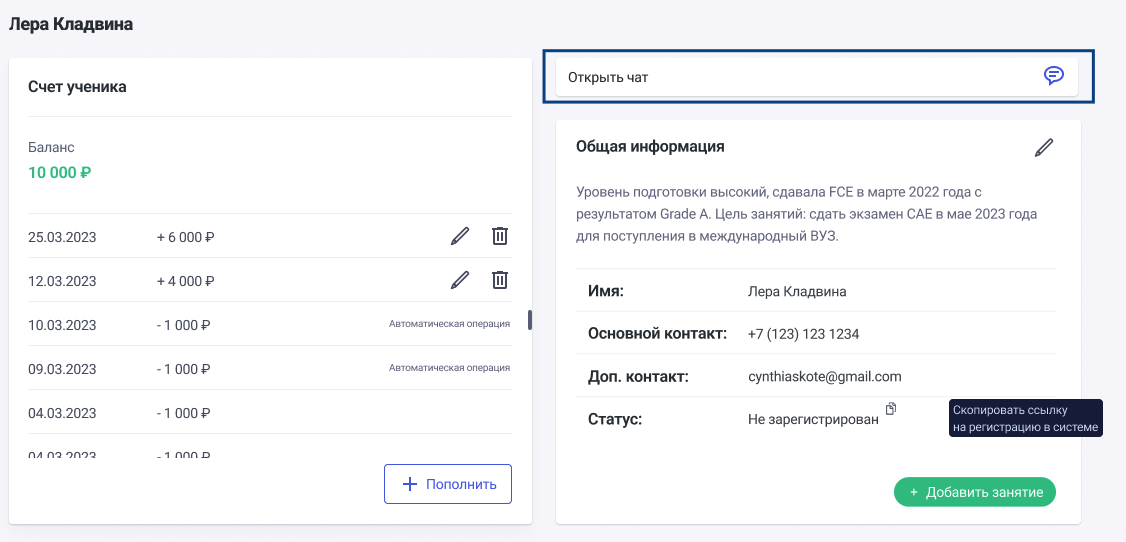This screenshot has height=542, width=1126.
Task: Click the Не зарегистрирован status text
Action: [812, 420]
